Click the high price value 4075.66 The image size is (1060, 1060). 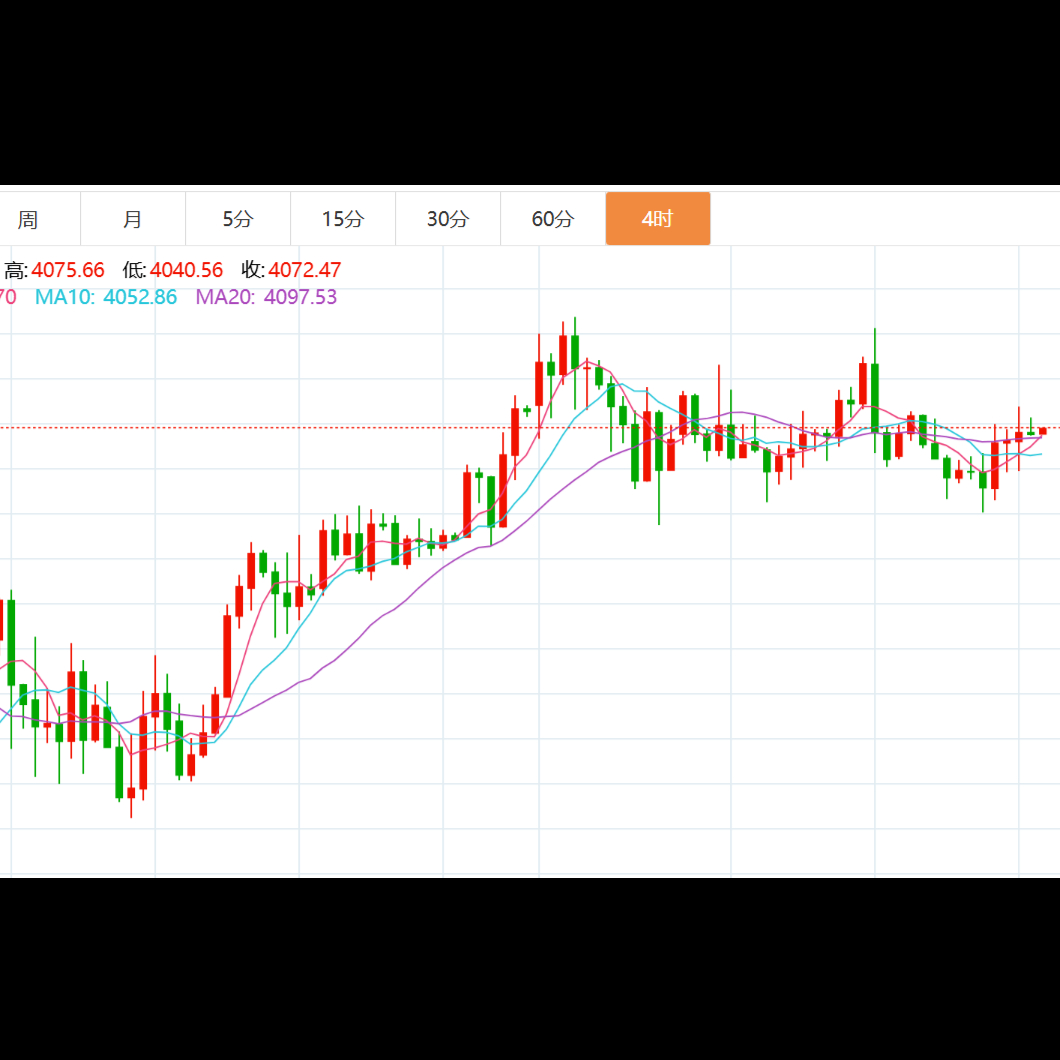[68, 270]
